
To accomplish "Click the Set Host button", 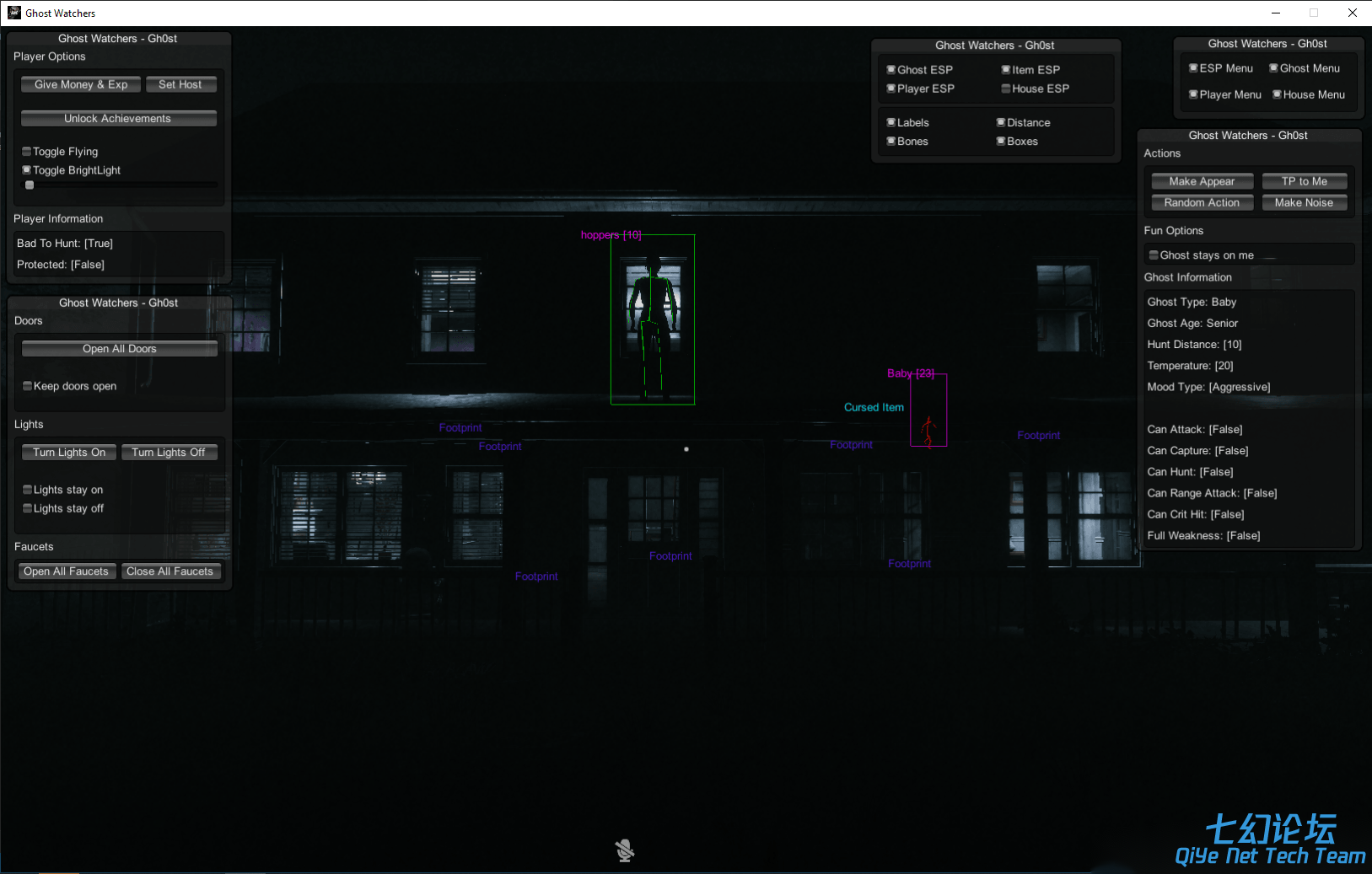I will click(180, 84).
